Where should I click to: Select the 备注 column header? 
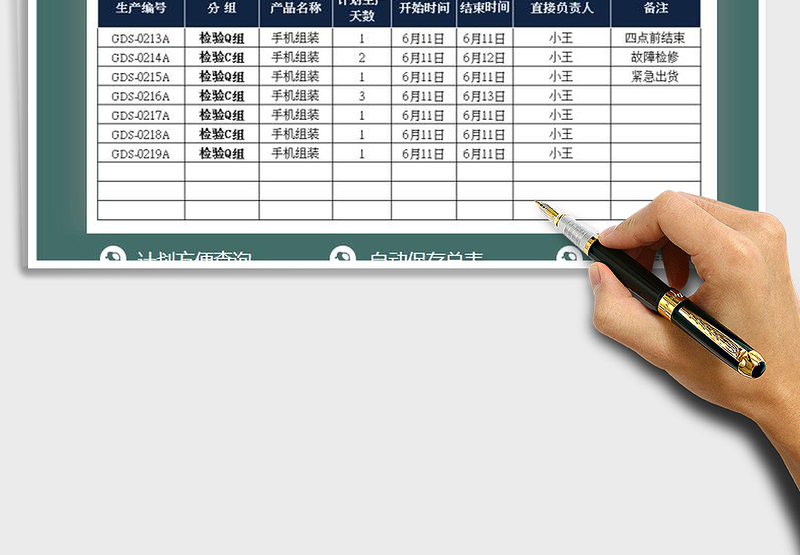655,9
